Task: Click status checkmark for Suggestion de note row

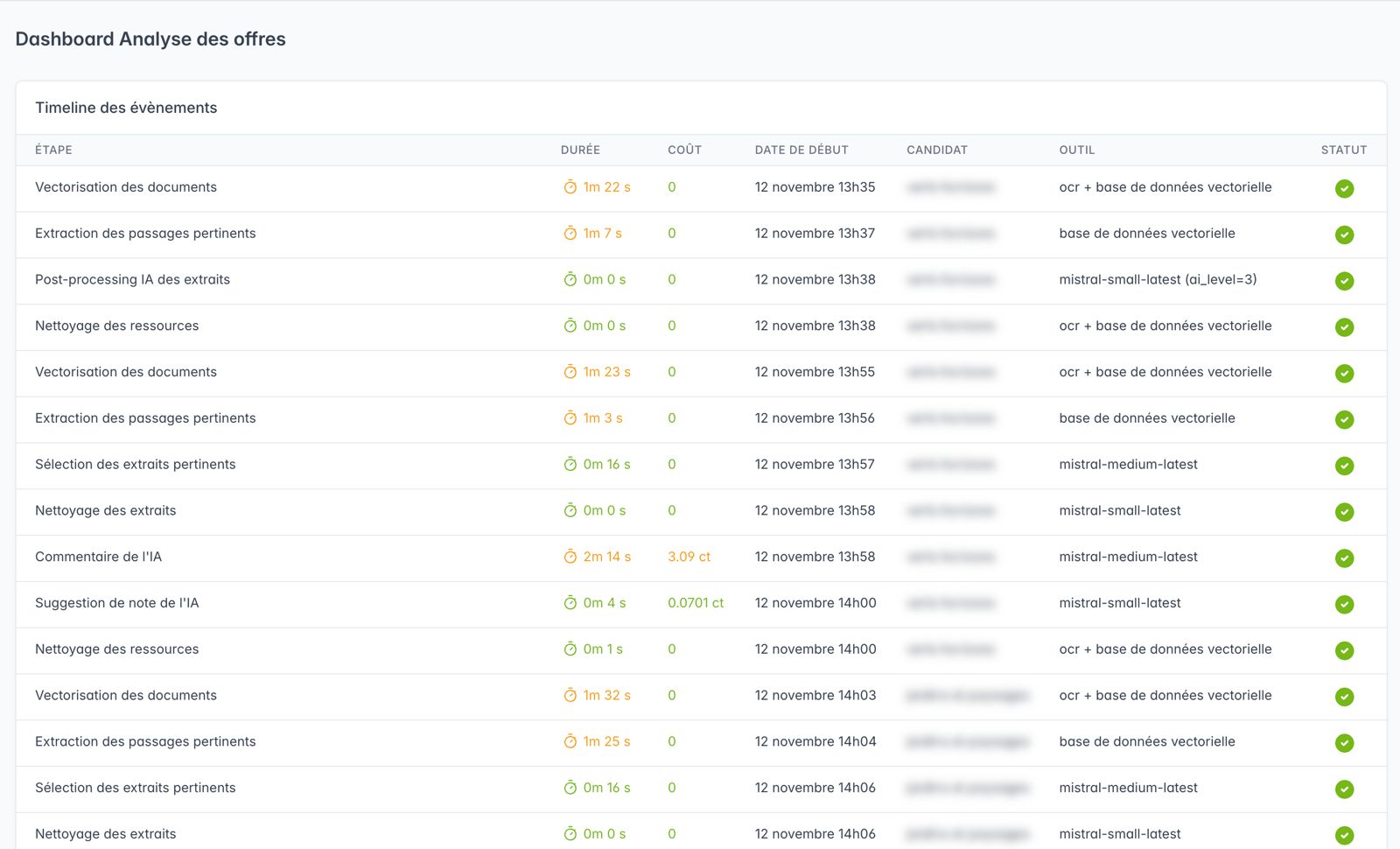Action: tap(1344, 604)
